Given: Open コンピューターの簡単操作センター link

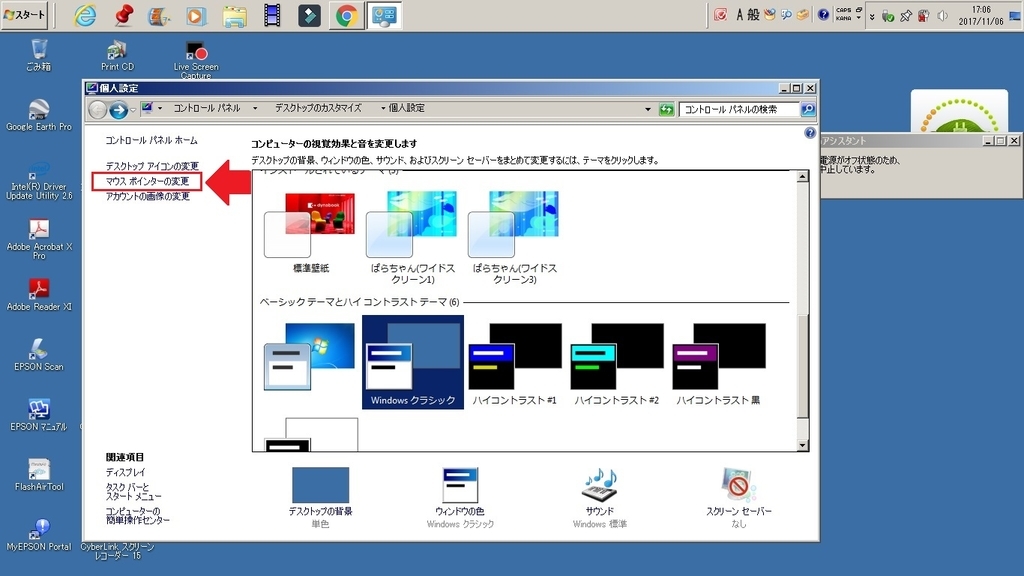Looking at the screenshot, I should (x=138, y=516).
